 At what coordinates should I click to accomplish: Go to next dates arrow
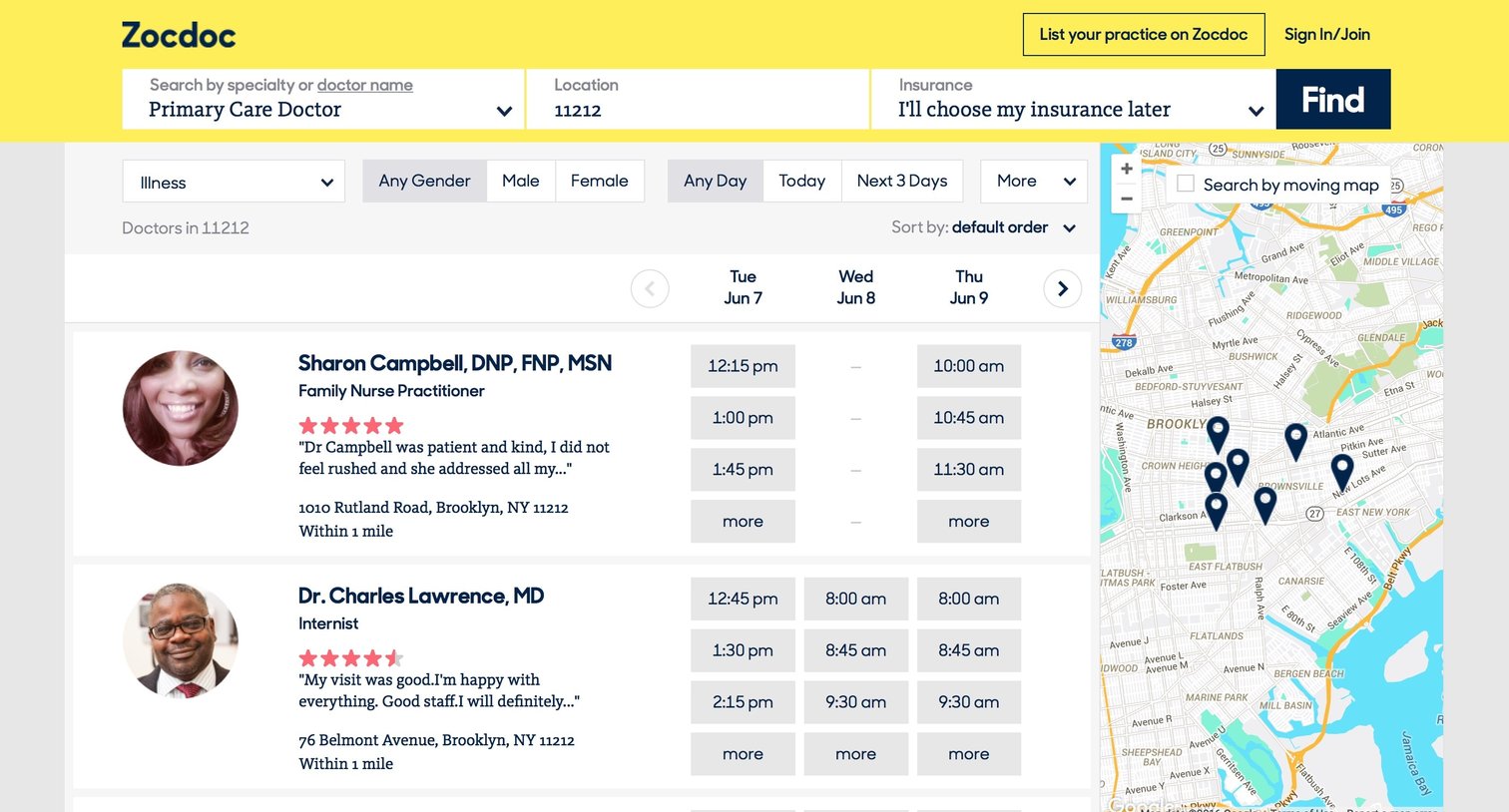click(1063, 289)
